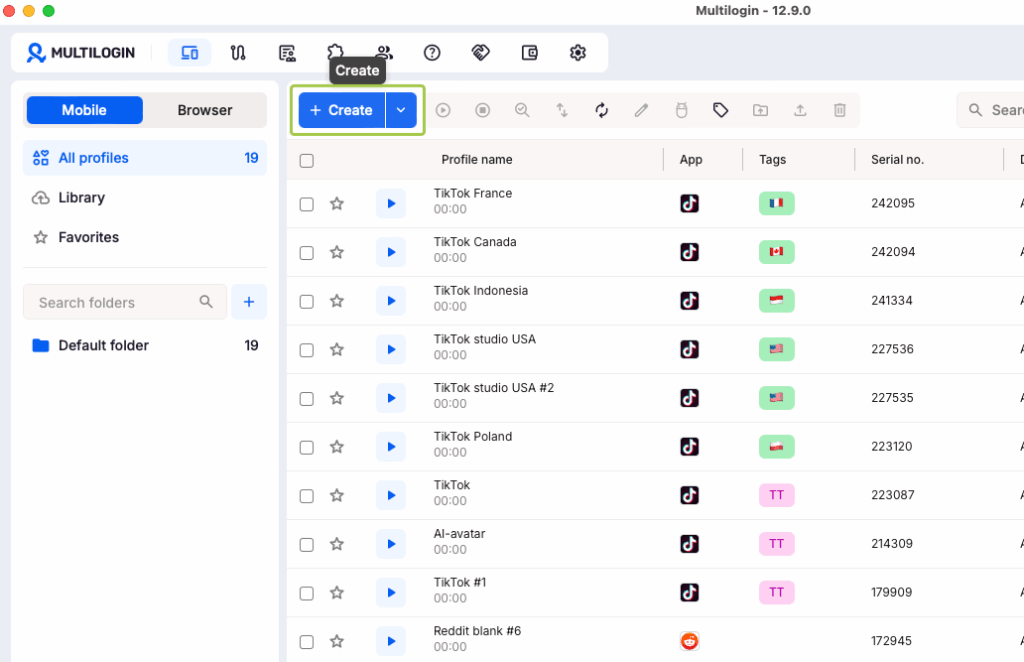Click the up-down arrows transfer toolbar icon

(x=562, y=110)
